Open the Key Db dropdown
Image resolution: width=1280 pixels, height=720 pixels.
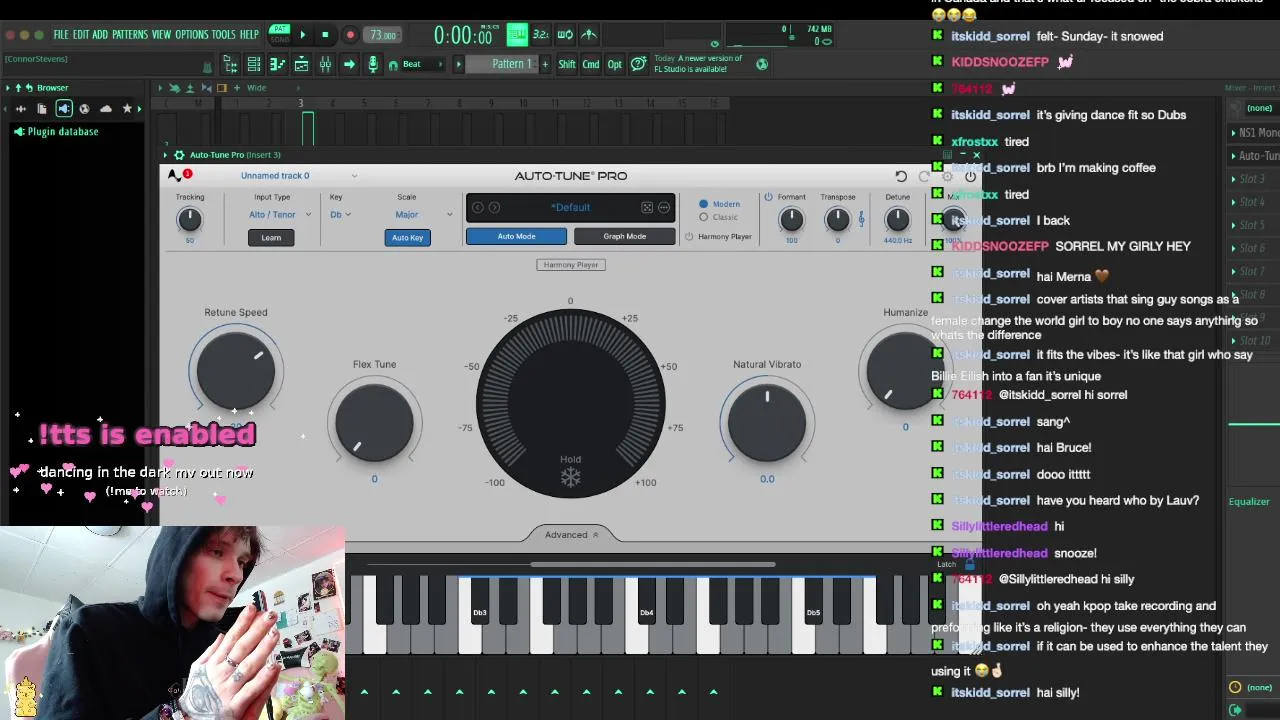tap(340, 214)
